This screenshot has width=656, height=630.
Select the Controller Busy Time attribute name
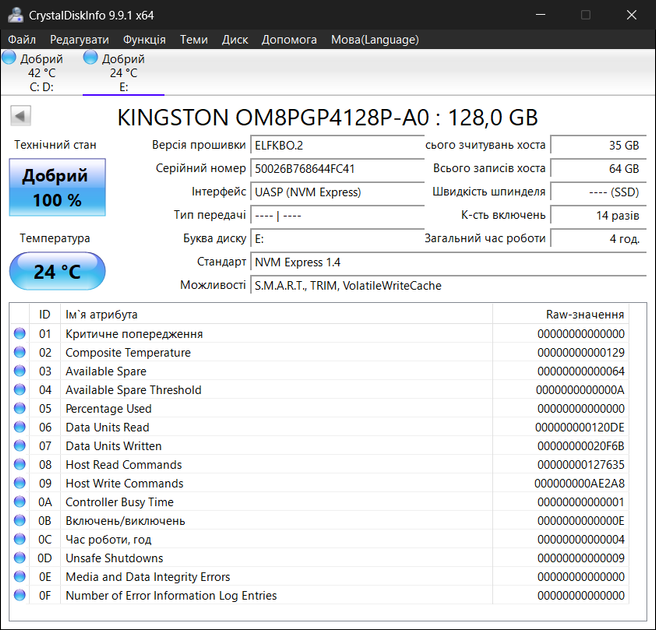[119, 502]
